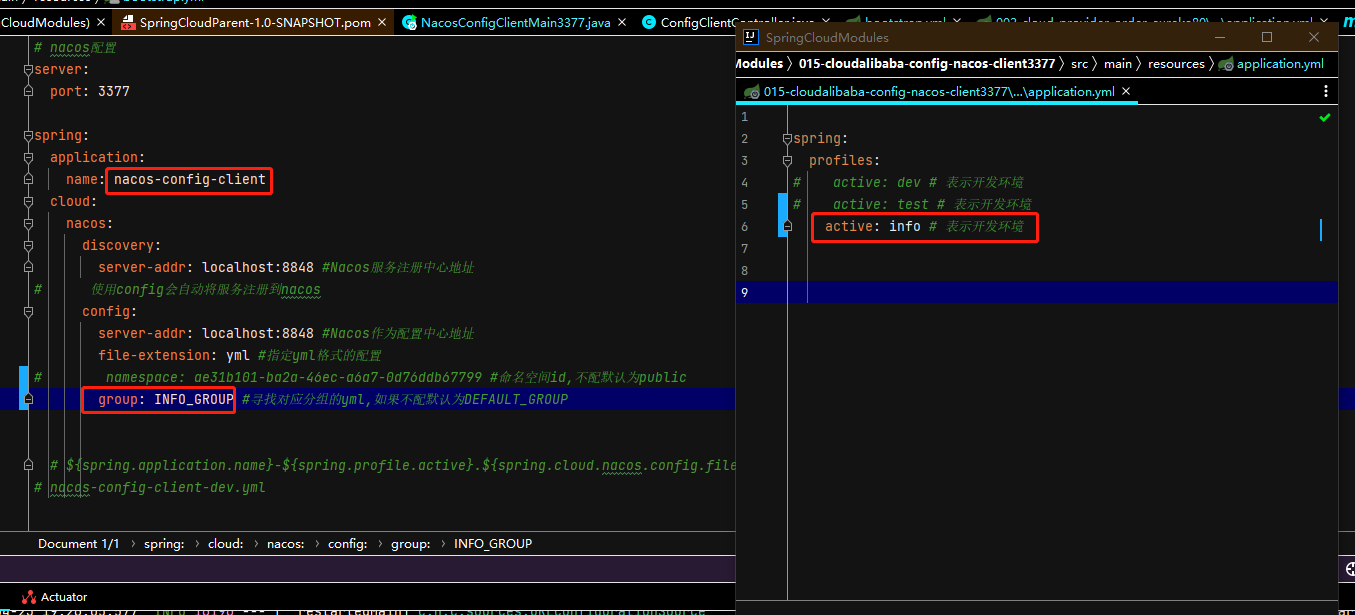
Task: Click the group value INFO_GROUP
Action: (194, 399)
